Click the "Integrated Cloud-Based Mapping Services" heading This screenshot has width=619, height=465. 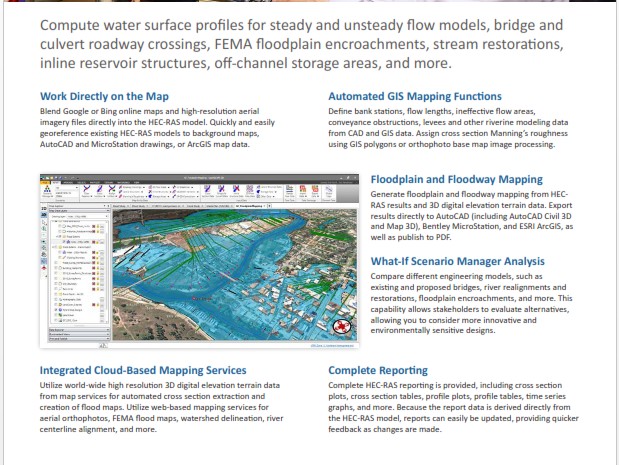(x=143, y=370)
